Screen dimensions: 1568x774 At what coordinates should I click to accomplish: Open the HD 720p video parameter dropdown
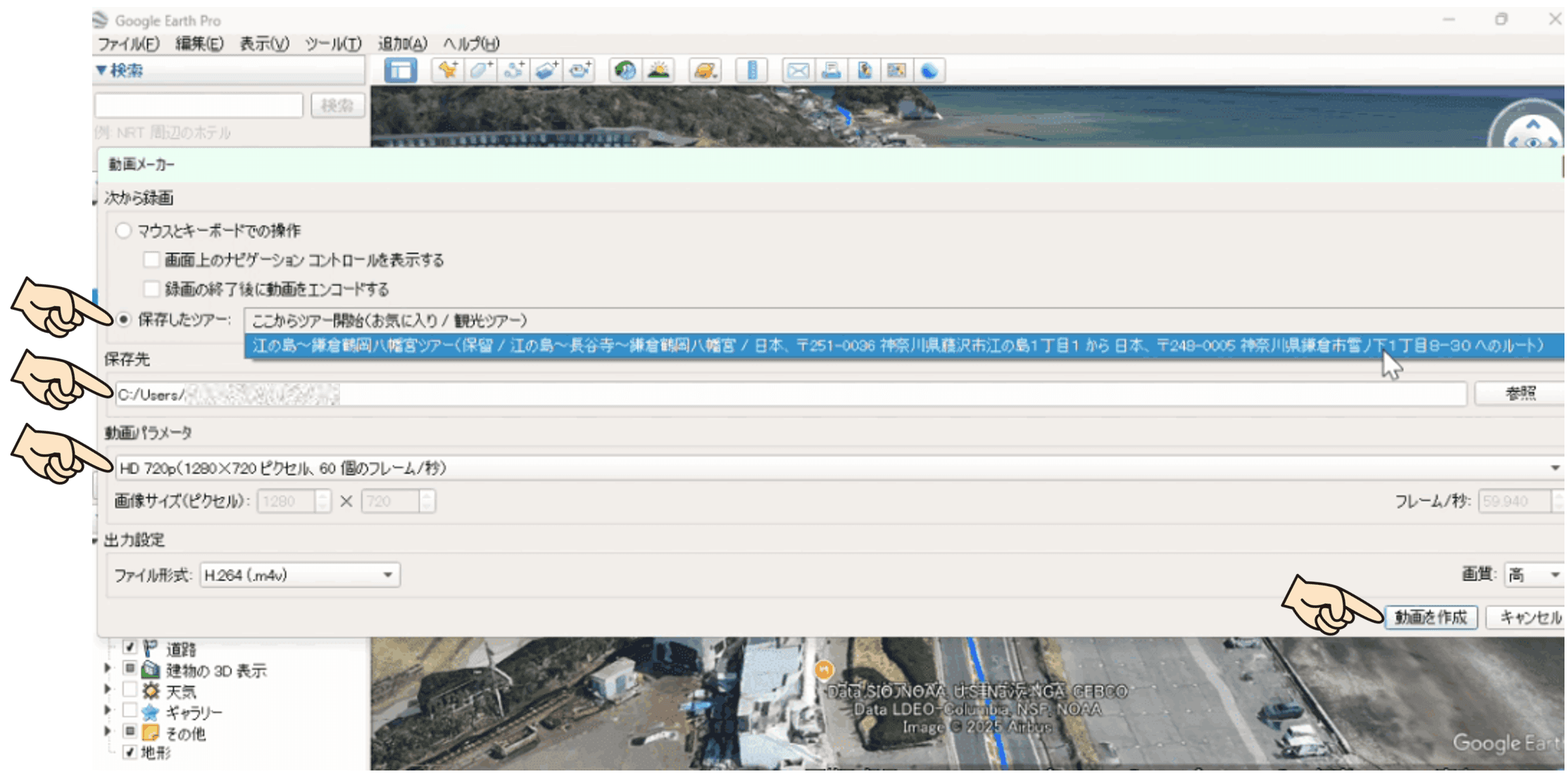pyautogui.click(x=838, y=468)
